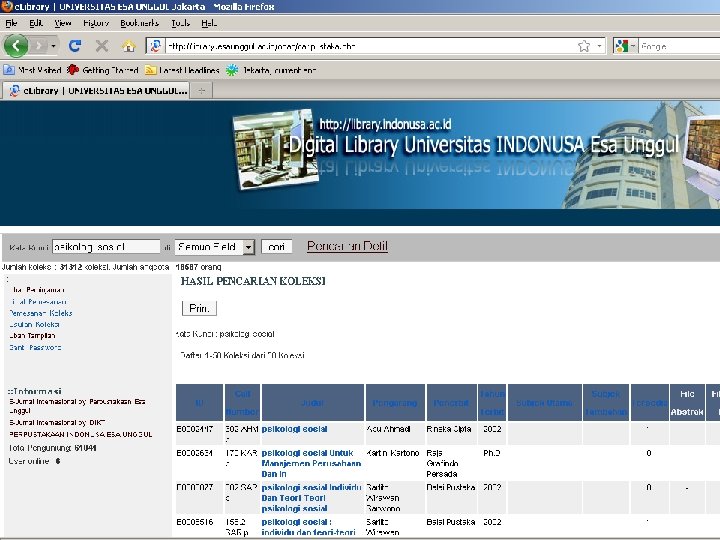Reload the page with the blue refresh icon
Viewport: 720px width, 540px height.
tap(75, 46)
